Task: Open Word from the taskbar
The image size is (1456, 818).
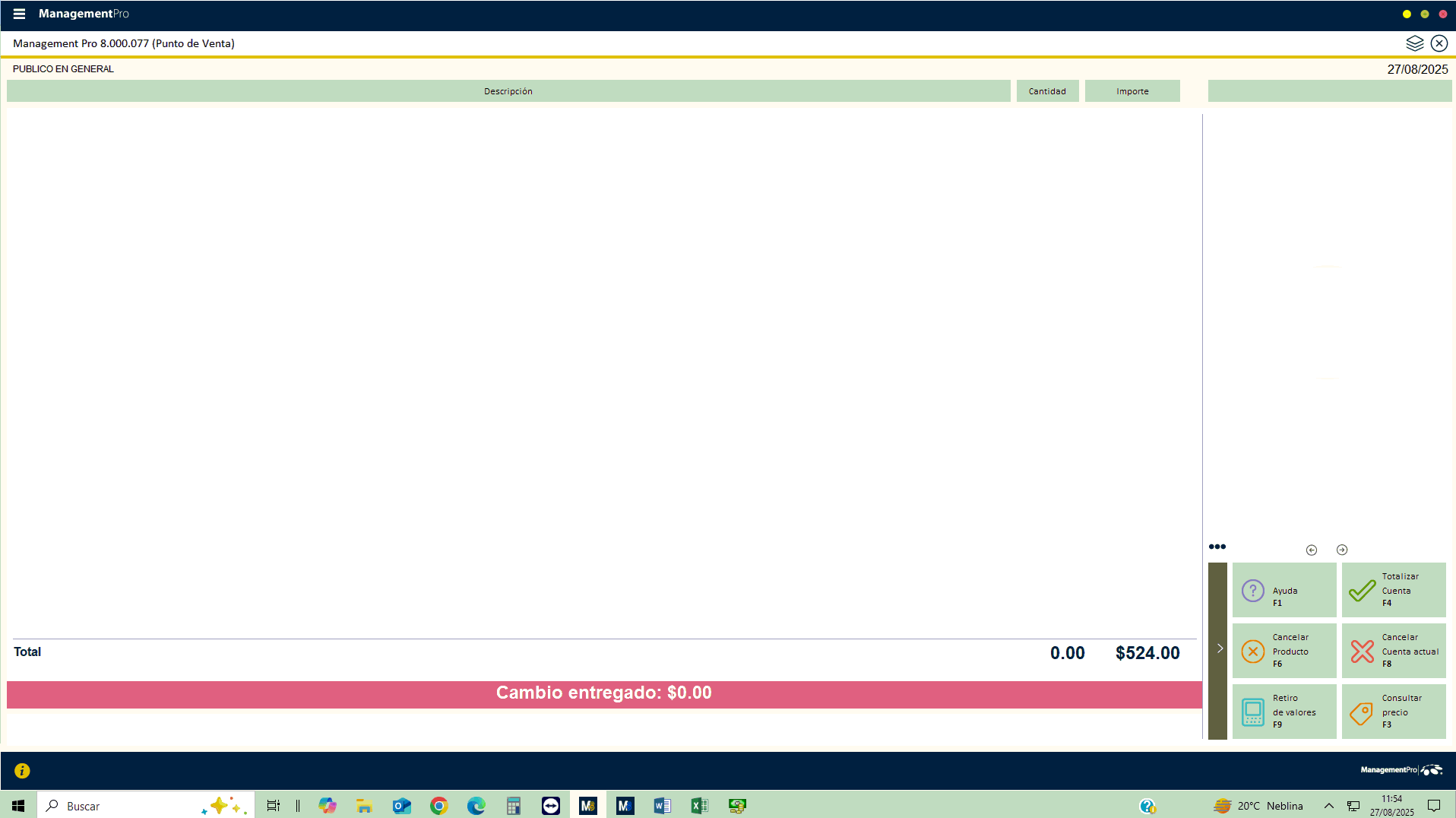Action: coord(662,806)
